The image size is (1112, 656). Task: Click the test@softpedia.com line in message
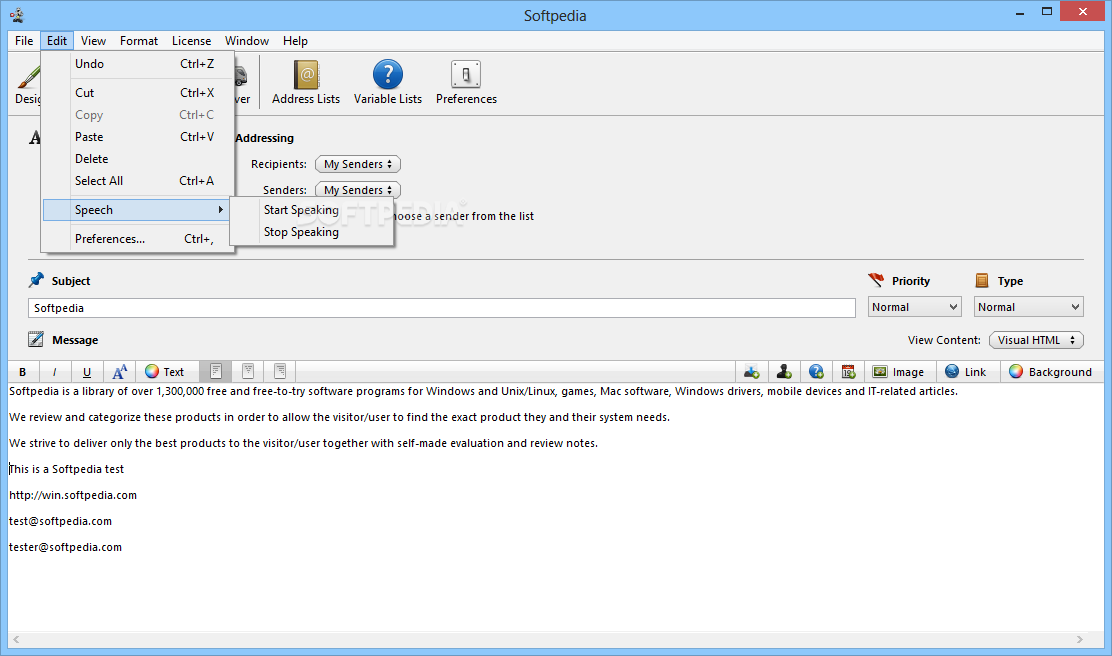(x=60, y=521)
